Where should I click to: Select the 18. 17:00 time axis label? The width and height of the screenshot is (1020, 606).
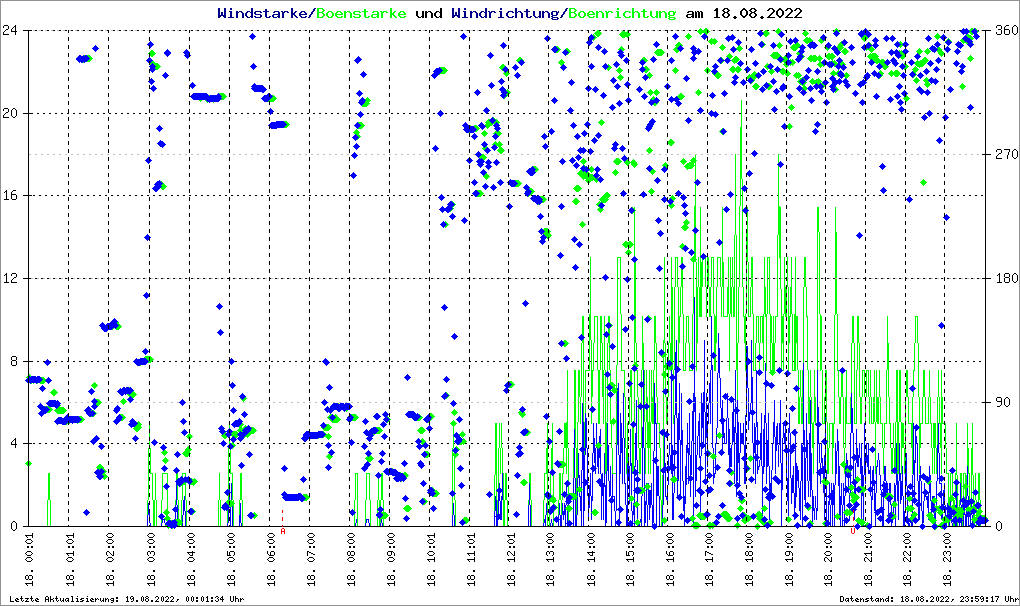(709, 561)
